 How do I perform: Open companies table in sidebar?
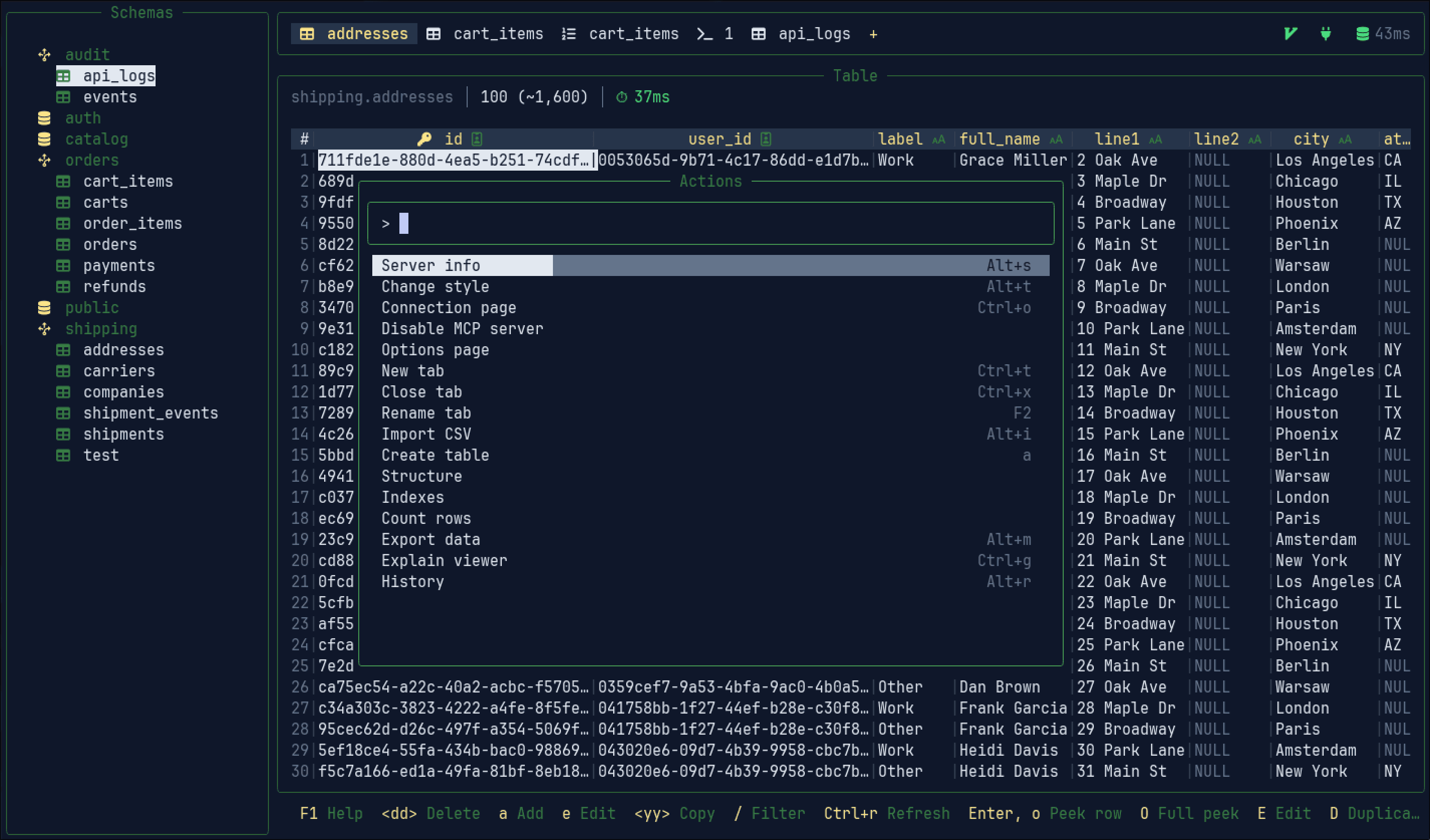point(124,392)
